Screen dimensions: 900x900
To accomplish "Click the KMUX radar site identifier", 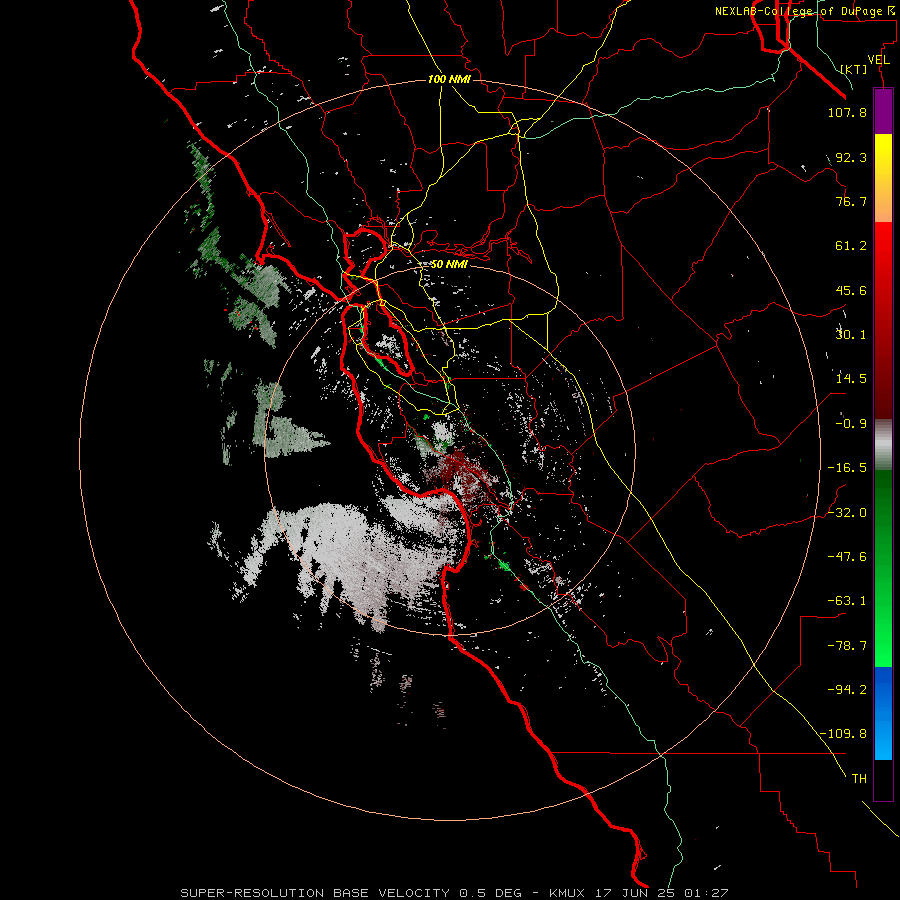I will point(568,893).
